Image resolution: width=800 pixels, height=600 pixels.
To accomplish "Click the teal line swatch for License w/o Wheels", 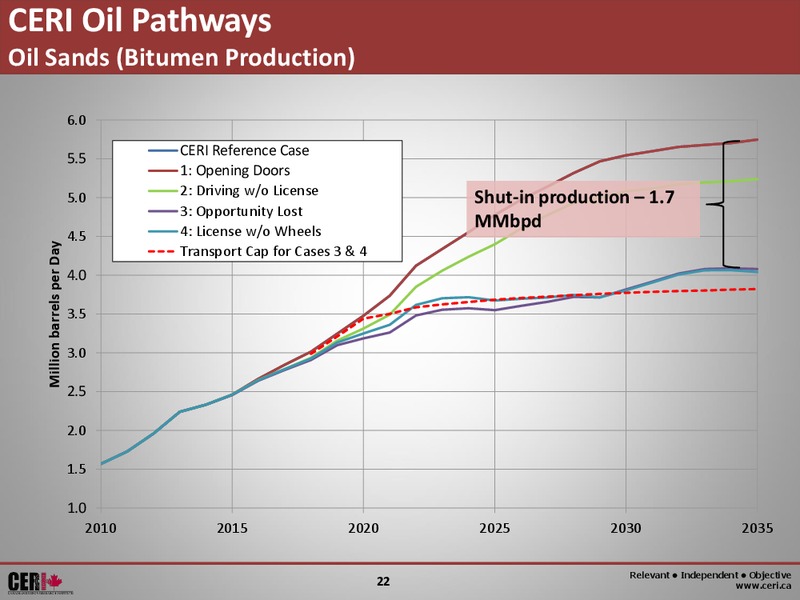I will point(163,232).
